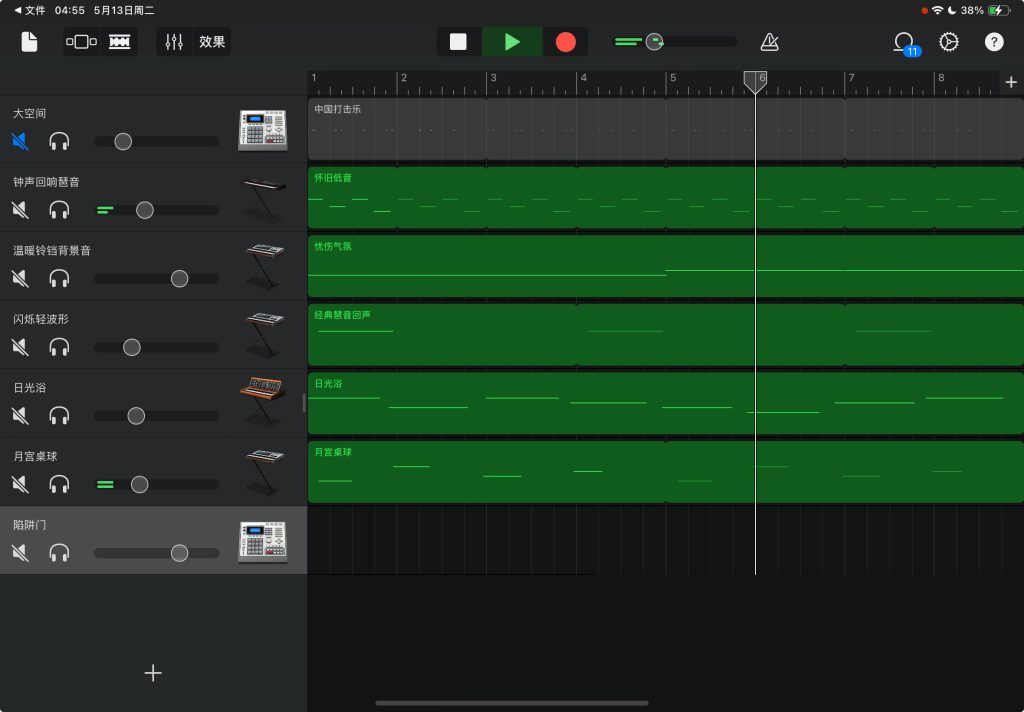This screenshot has width=1024, height=712.
Task: Mute the 月宫桌球 track
Action: coord(20,484)
